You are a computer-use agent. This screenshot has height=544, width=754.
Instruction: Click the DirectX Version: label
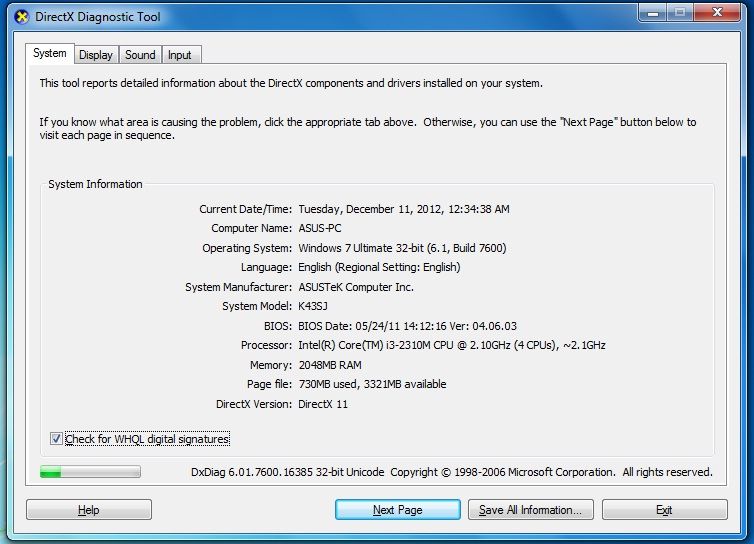click(254, 404)
